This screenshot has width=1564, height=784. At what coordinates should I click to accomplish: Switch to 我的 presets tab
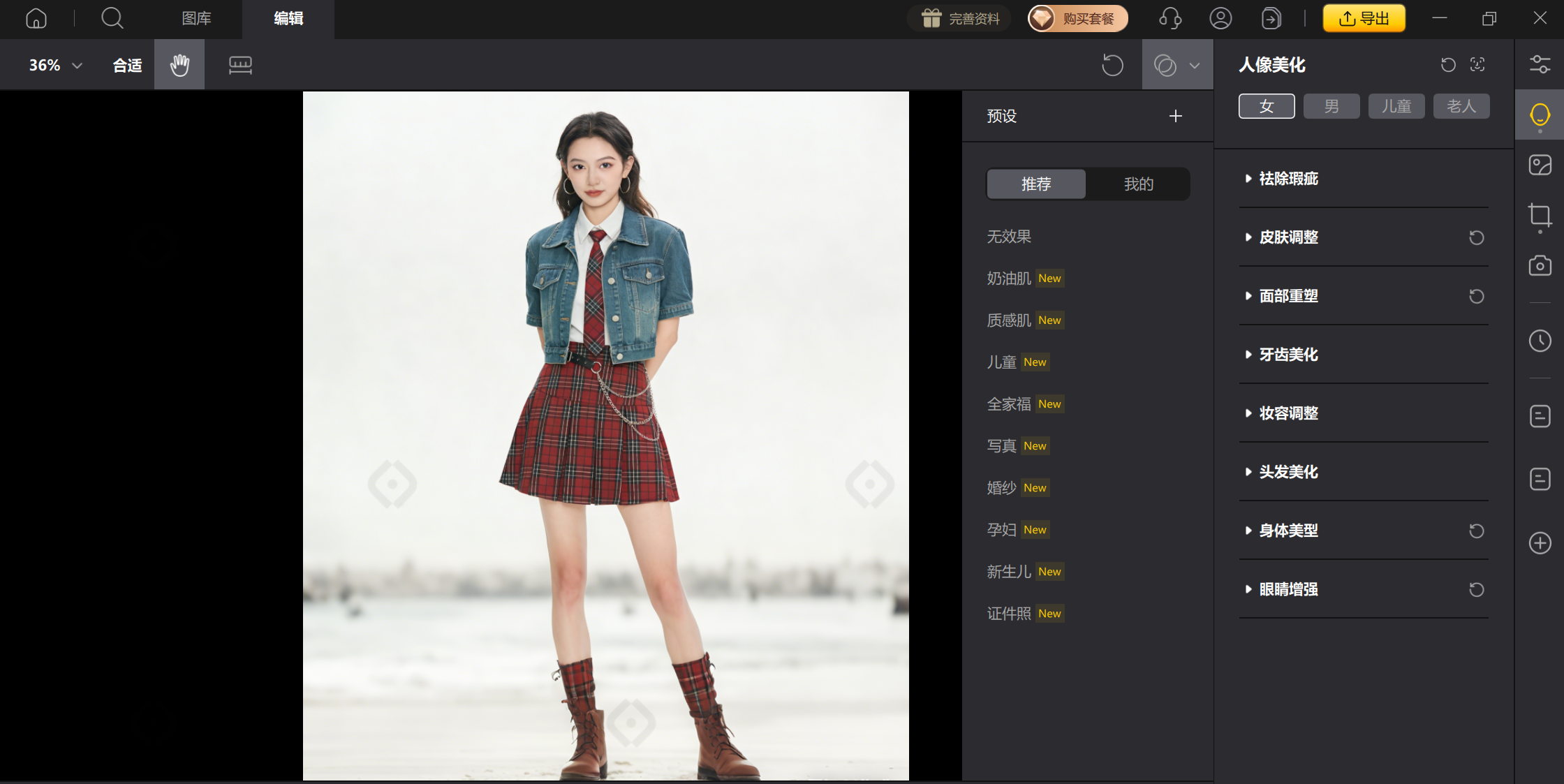[1138, 184]
